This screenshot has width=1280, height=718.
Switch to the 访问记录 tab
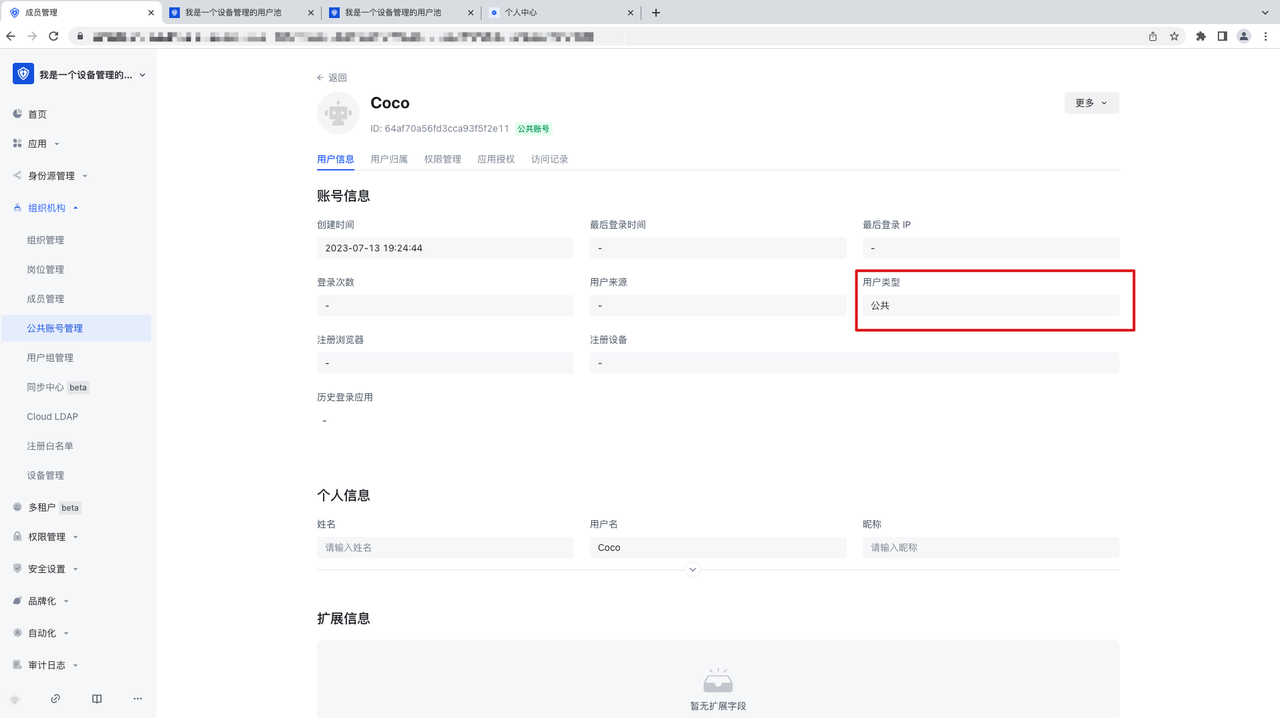(549, 159)
